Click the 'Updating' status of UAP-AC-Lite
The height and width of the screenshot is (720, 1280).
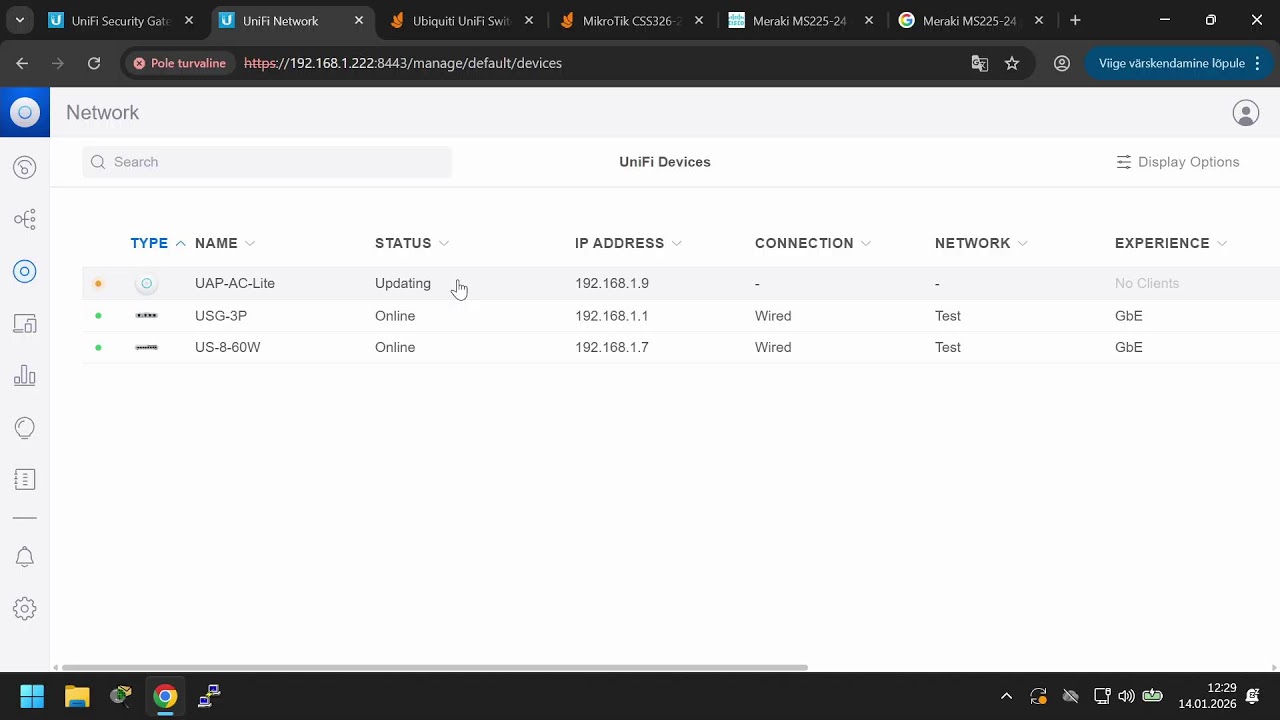(403, 283)
